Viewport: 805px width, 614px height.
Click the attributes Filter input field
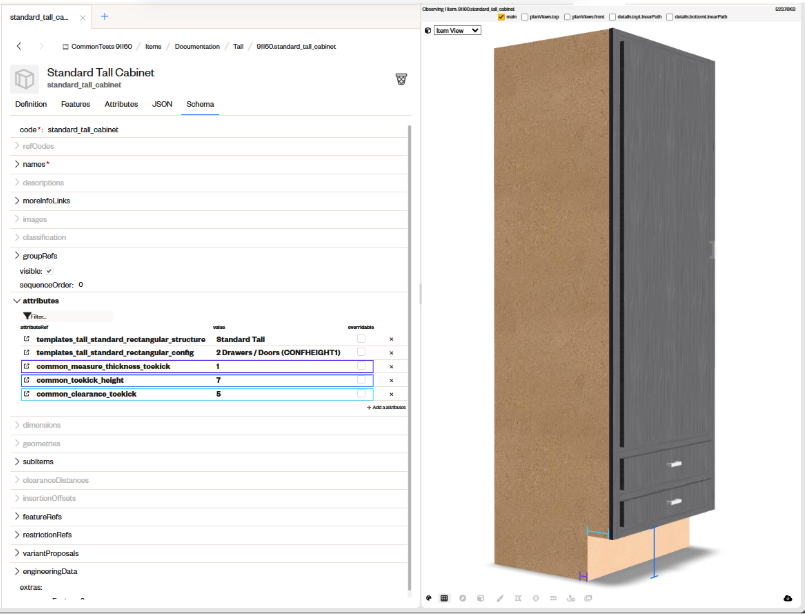(x=68, y=316)
